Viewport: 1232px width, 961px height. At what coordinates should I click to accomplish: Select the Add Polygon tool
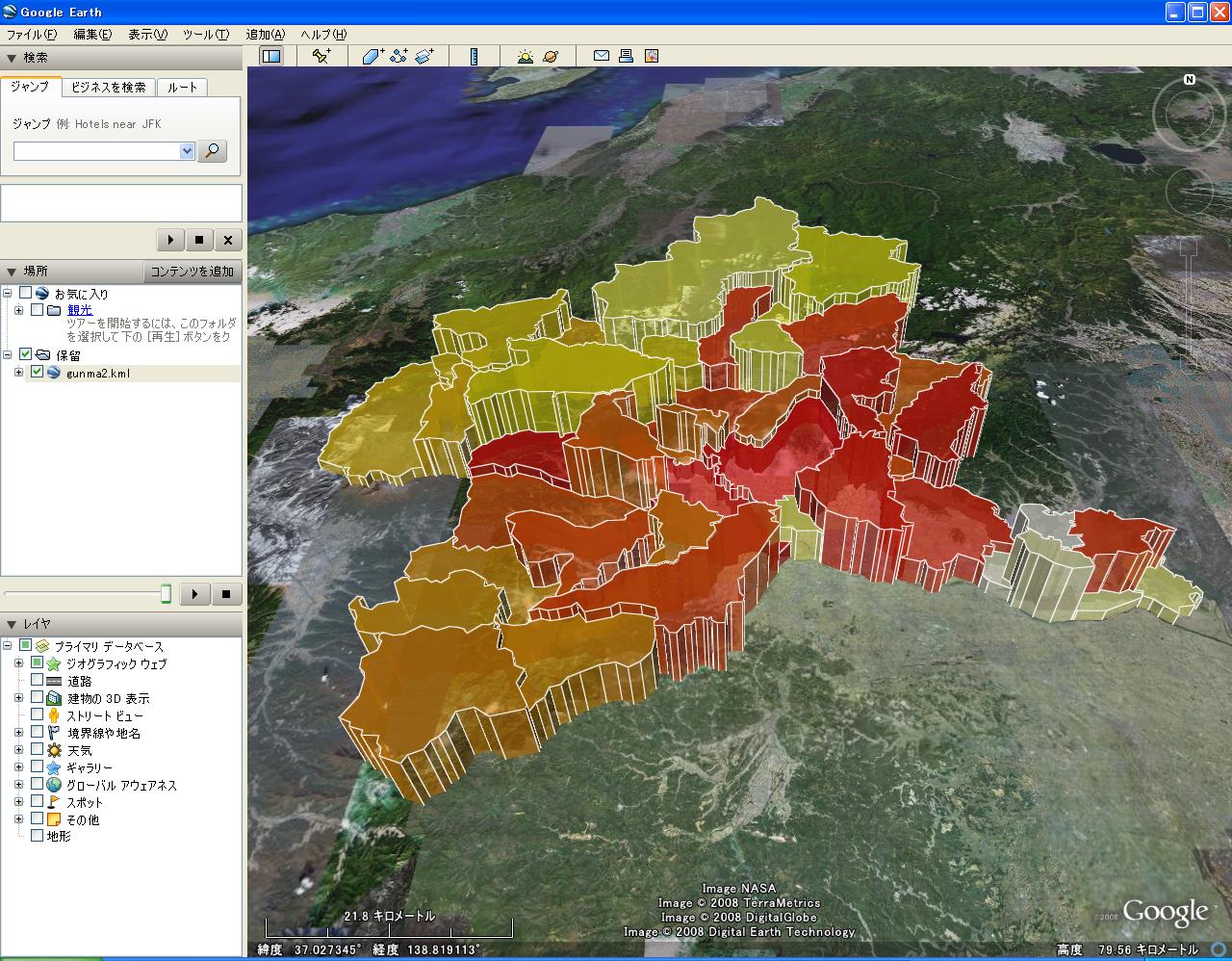pyautogui.click(x=373, y=56)
